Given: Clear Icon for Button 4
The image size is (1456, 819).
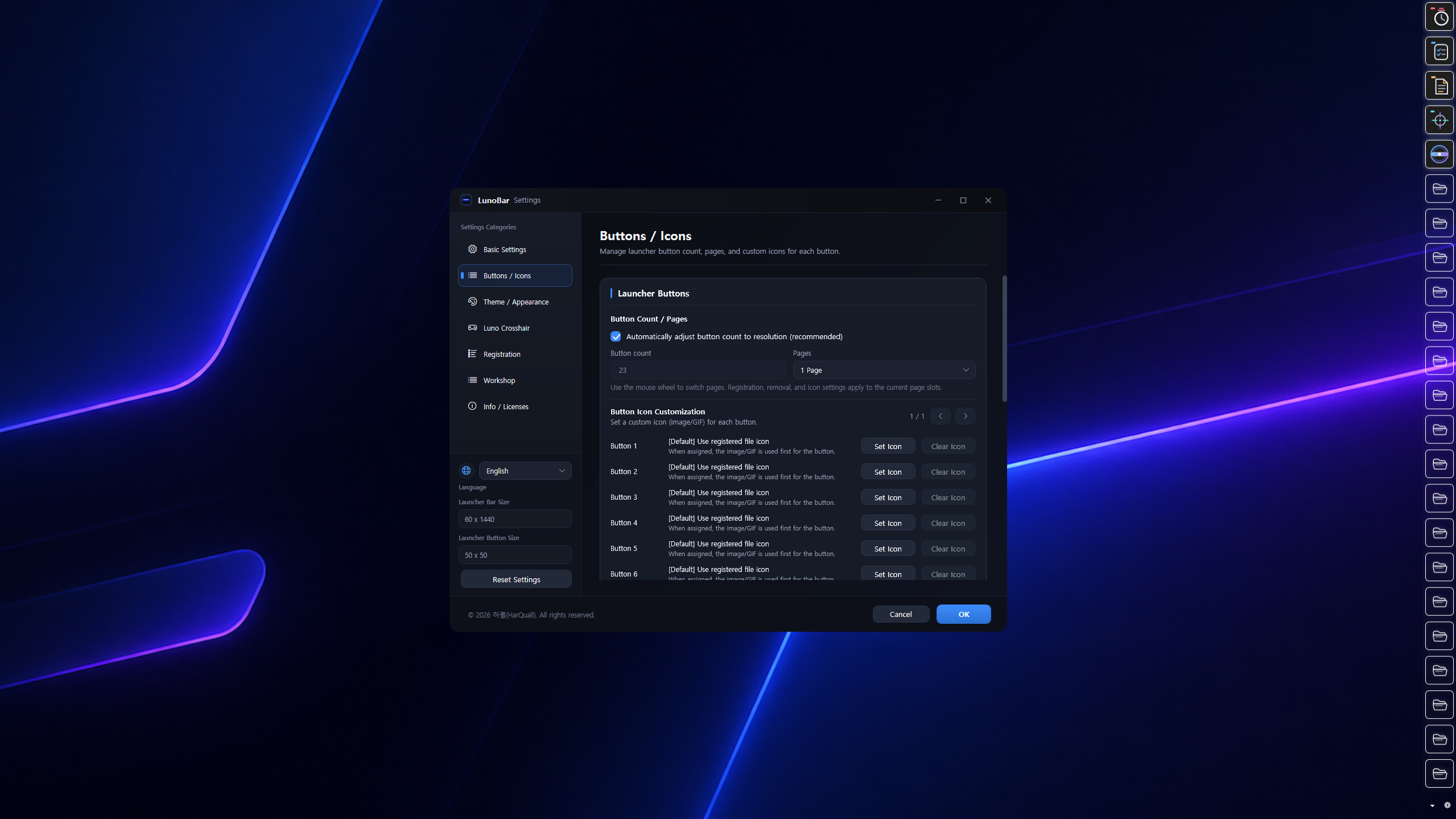Looking at the screenshot, I should 948,523.
